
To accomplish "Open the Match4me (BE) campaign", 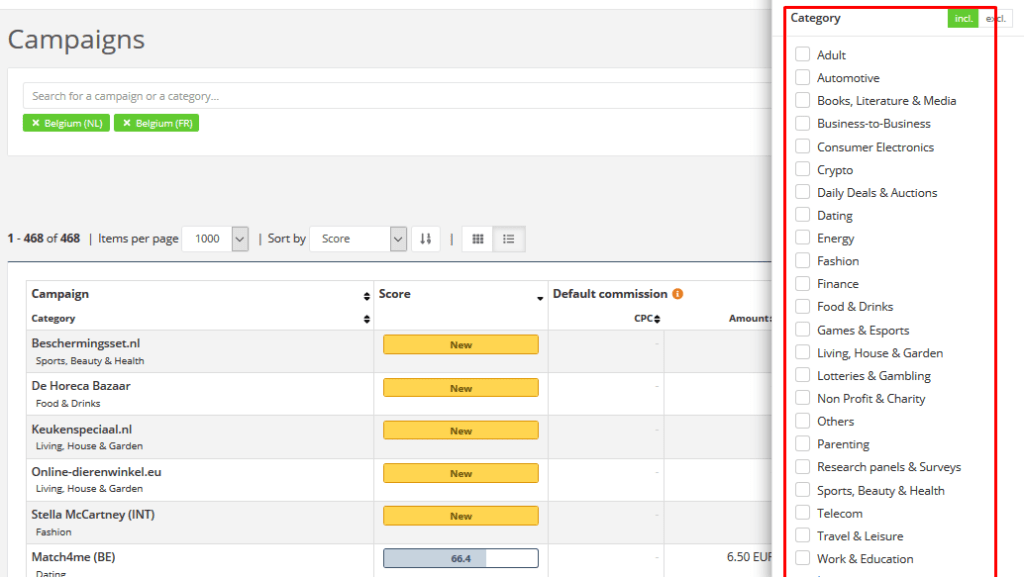I will [x=73, y=557].
